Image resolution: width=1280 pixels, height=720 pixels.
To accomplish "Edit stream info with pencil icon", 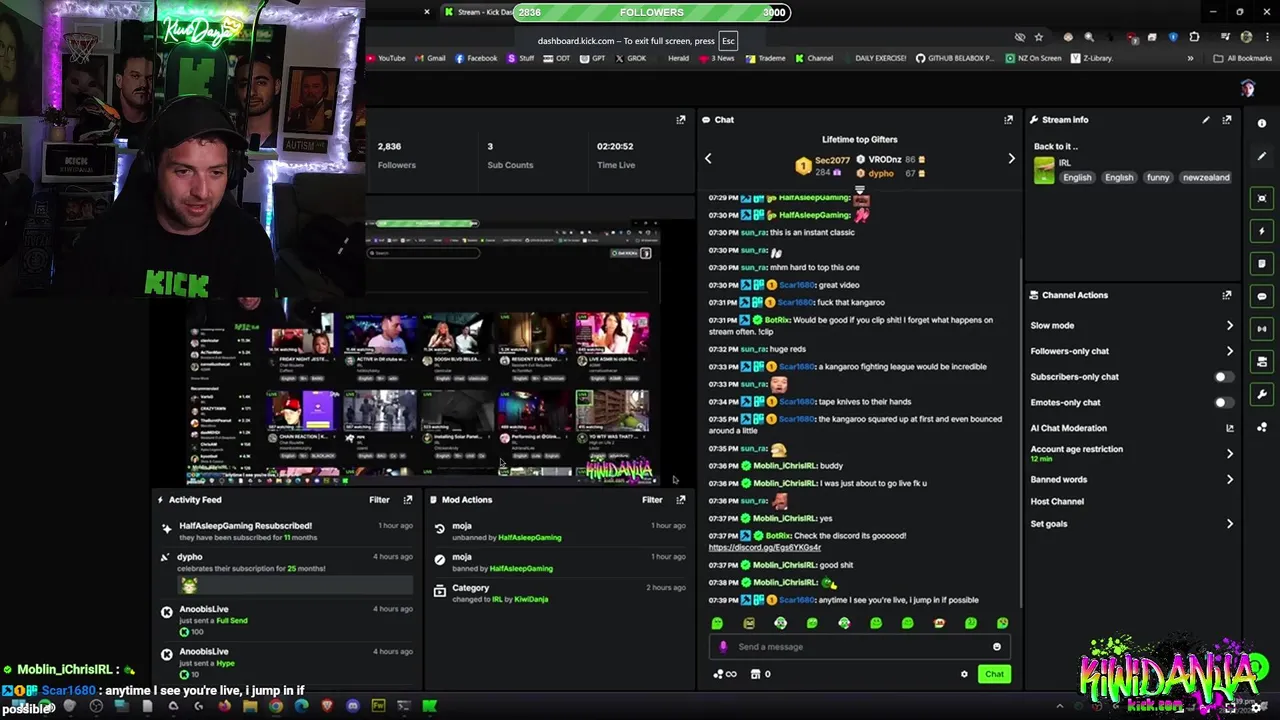I will click(x=1206, y=120).
